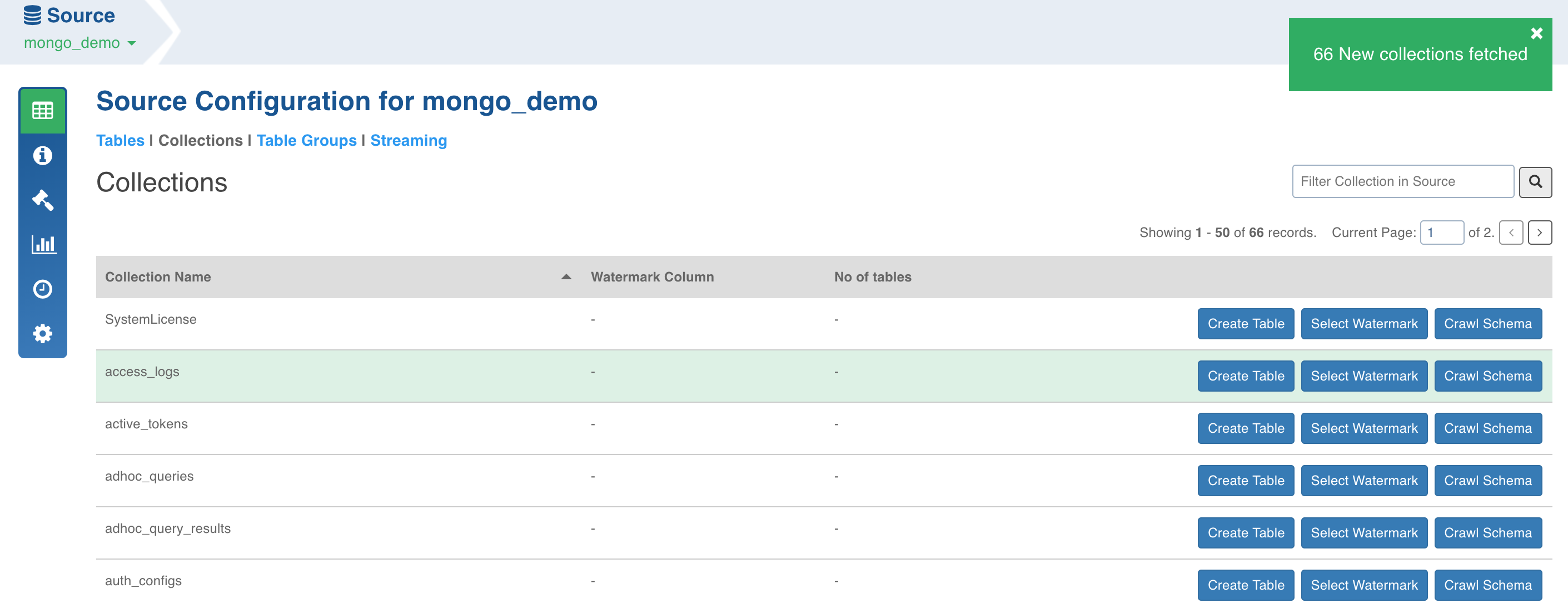The width and height of the screenshot is (1568, 608).
Task: Create Table for active_tokens
Action: click(x=1246, y=429)
